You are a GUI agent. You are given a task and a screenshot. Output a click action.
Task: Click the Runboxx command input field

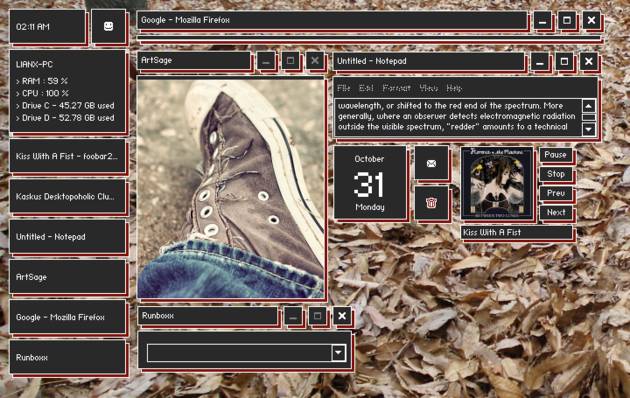[239, 353]
